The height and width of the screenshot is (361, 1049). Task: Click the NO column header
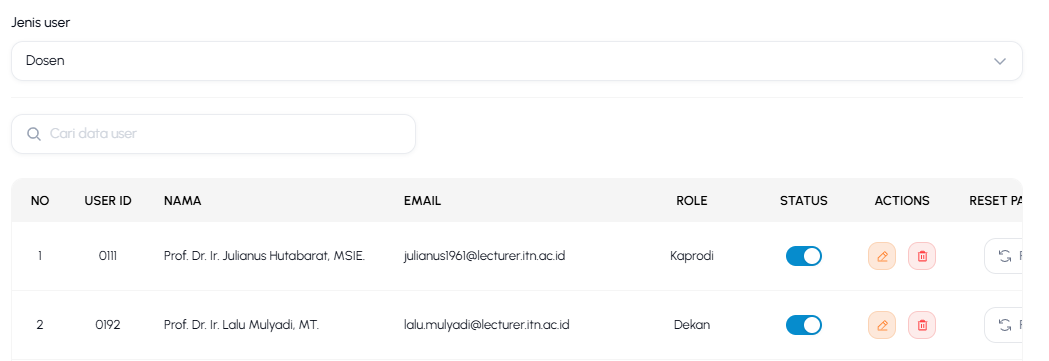40,201
